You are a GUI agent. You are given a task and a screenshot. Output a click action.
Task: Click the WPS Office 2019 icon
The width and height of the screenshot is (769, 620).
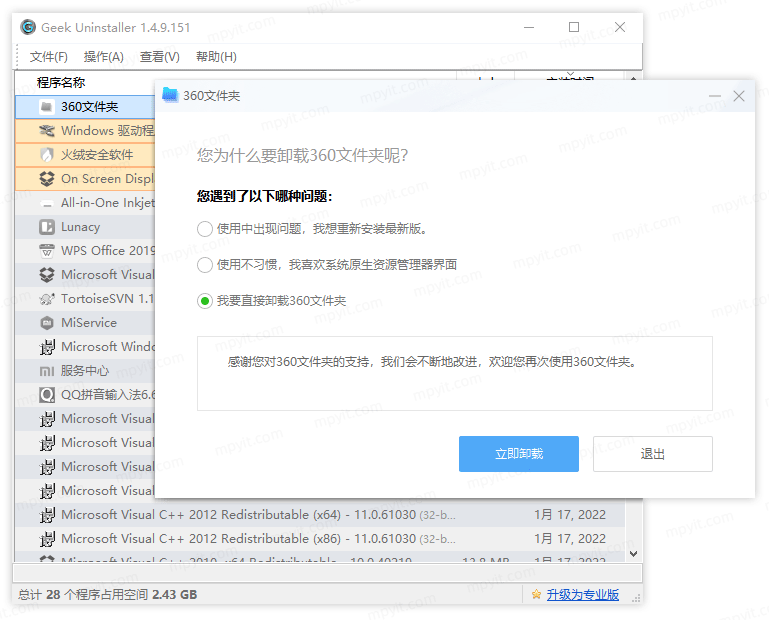[47, 251]
